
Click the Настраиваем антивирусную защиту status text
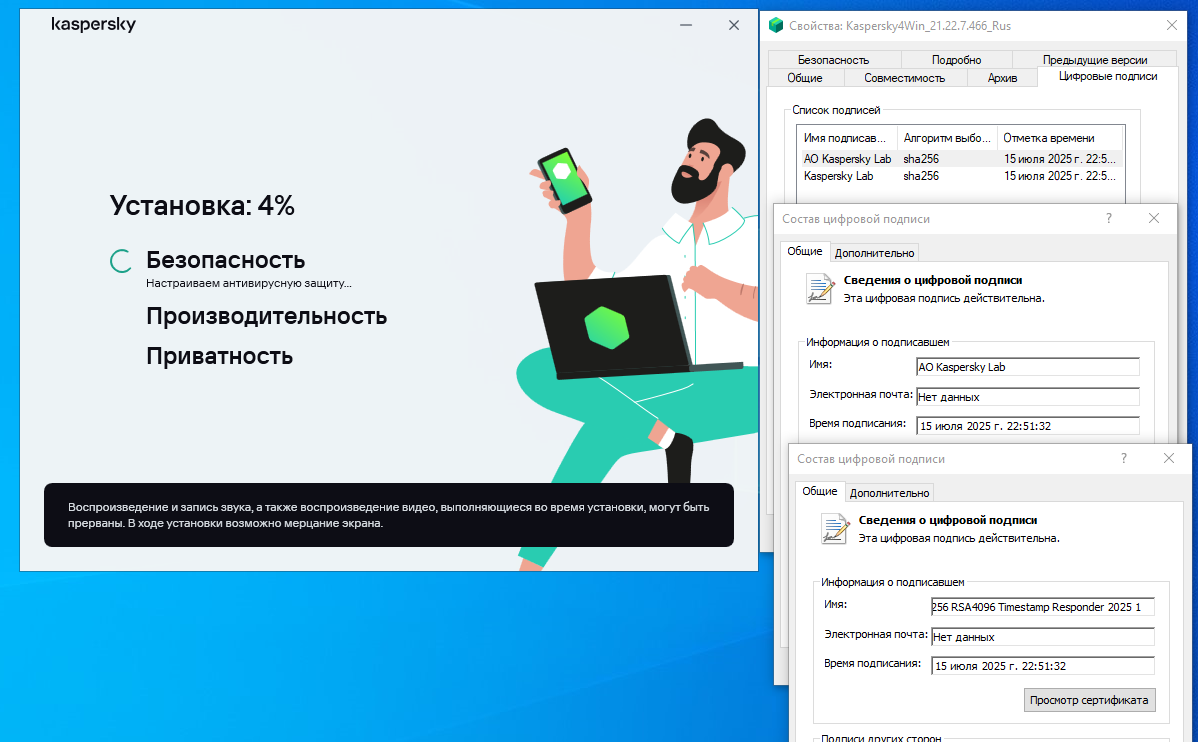click(x=249, y=284)
